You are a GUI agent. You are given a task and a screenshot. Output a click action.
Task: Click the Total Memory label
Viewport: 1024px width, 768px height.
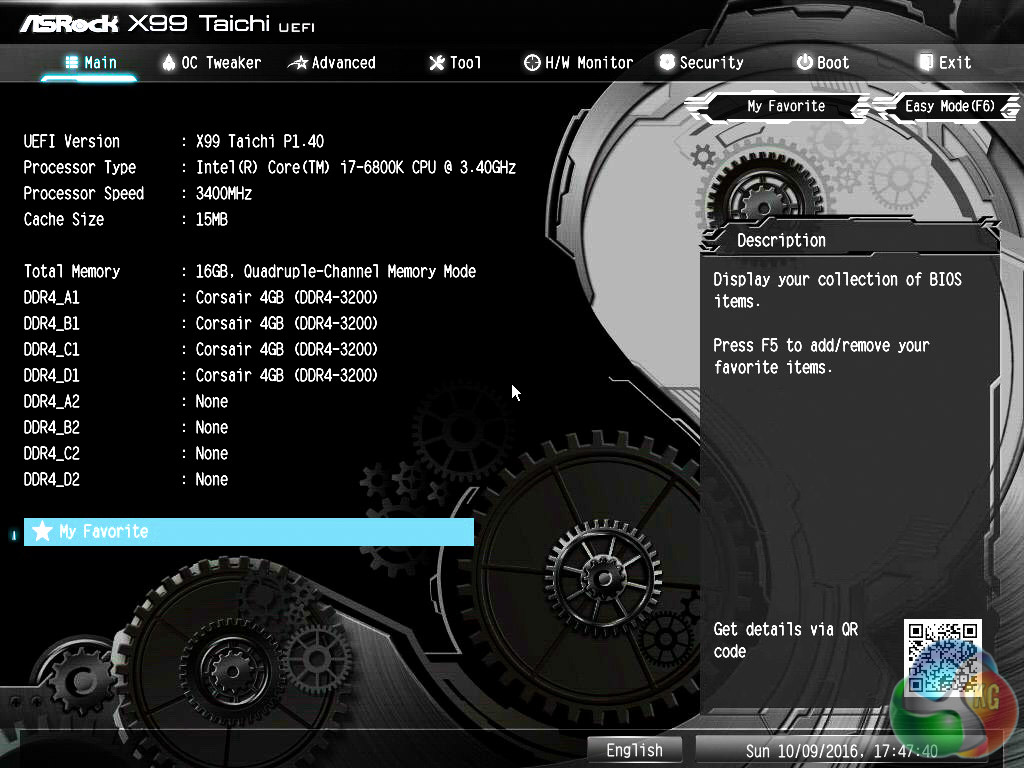pos(72,271)
